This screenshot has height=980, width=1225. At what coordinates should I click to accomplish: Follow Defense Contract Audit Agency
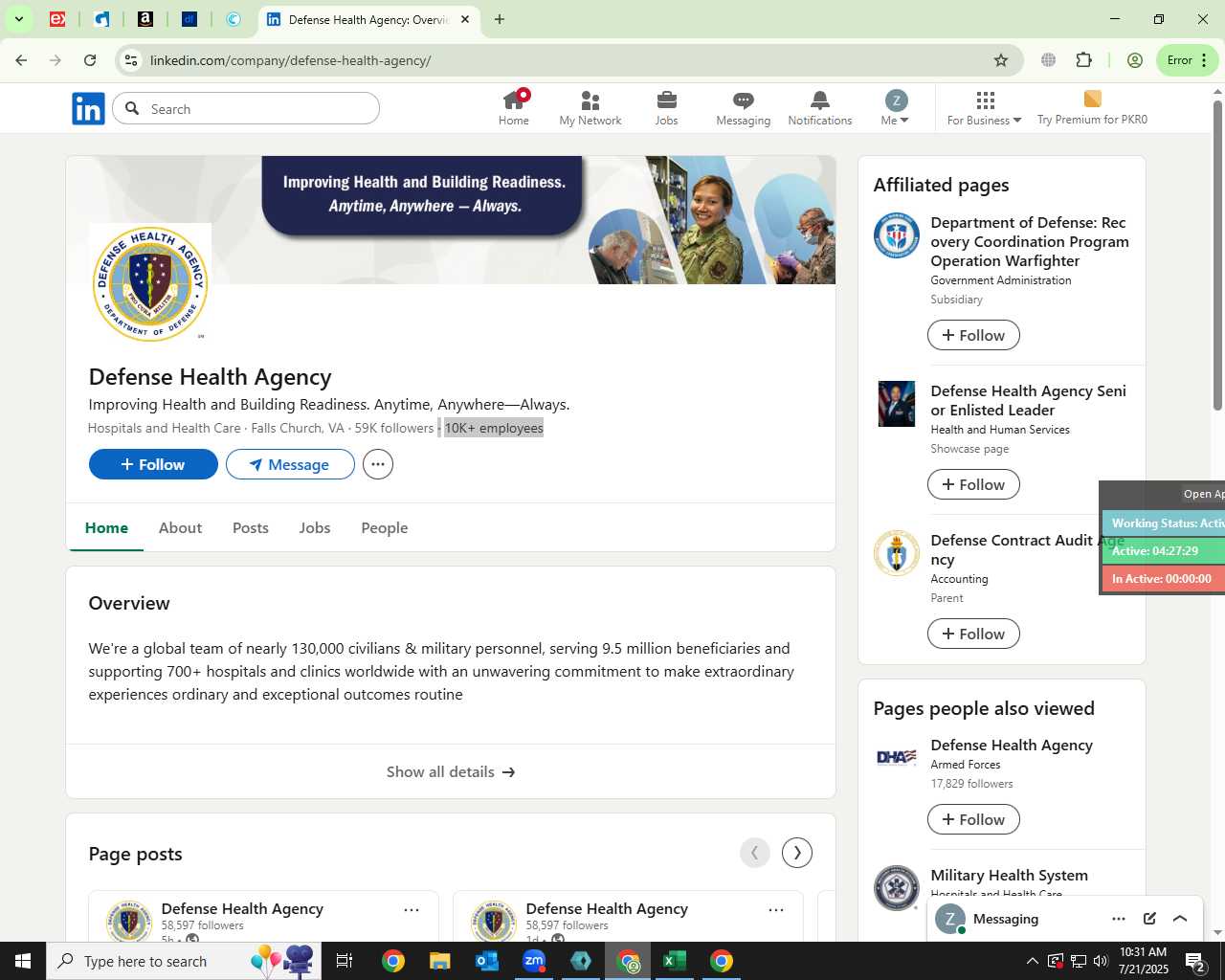tap(973, 634)
